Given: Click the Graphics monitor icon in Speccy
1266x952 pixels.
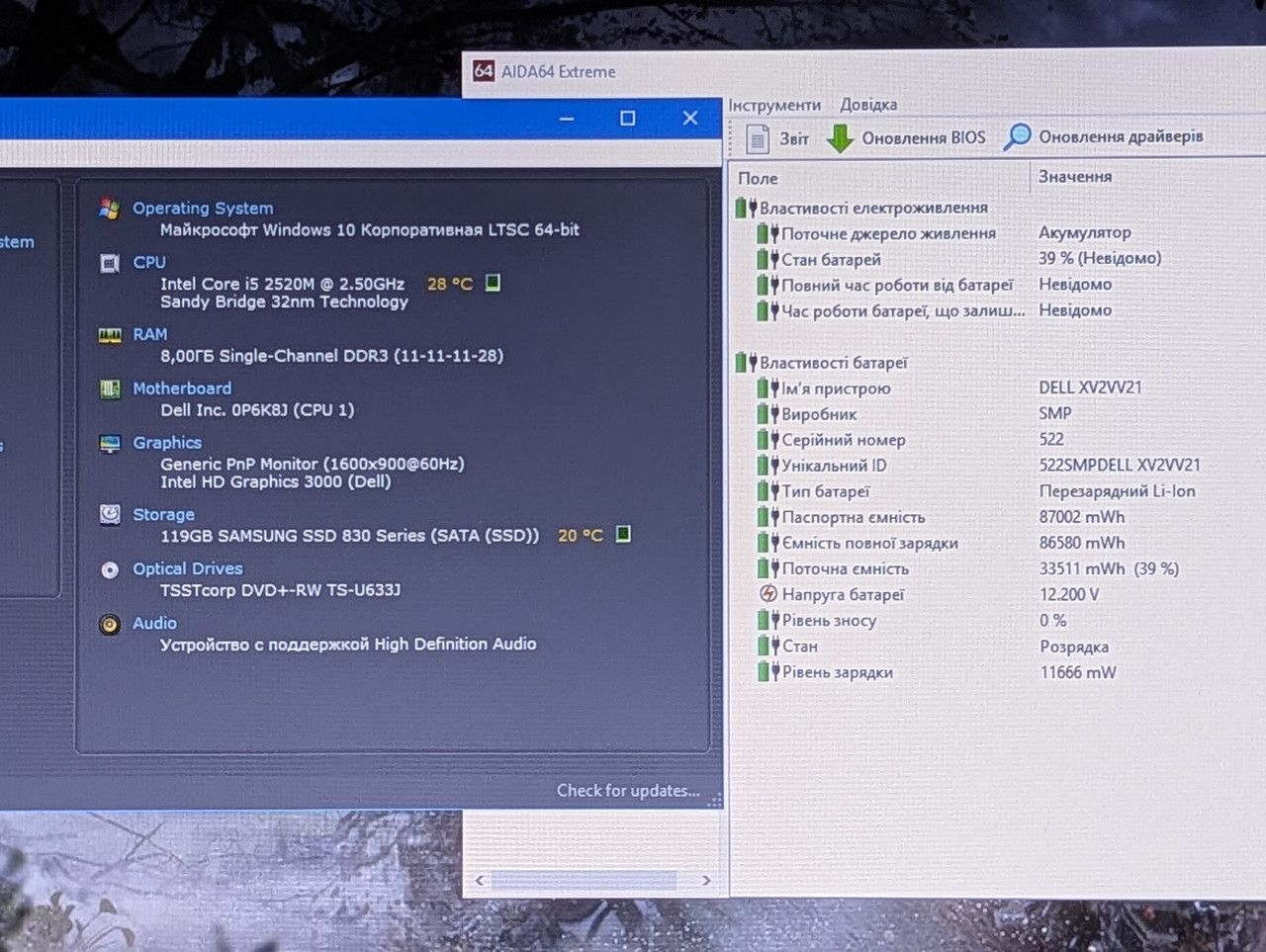Looking at the screenshot, I should 110,444.
